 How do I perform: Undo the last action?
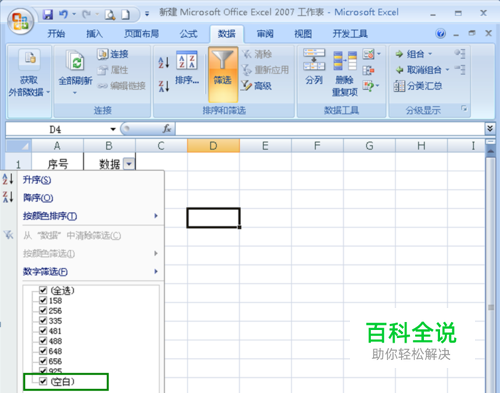coord(63,14)
